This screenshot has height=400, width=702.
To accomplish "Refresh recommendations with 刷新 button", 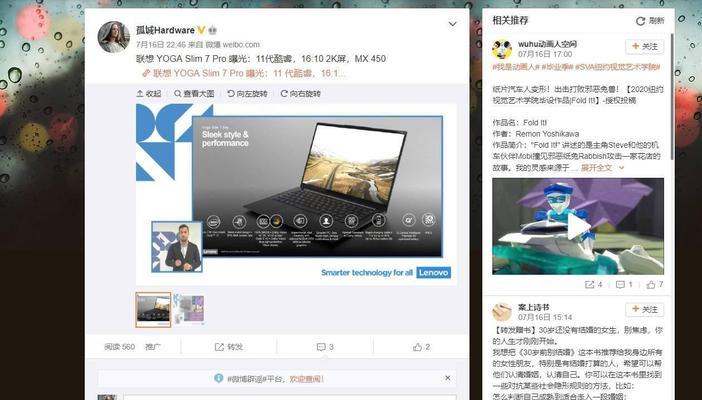I will [x=650, y=21].
